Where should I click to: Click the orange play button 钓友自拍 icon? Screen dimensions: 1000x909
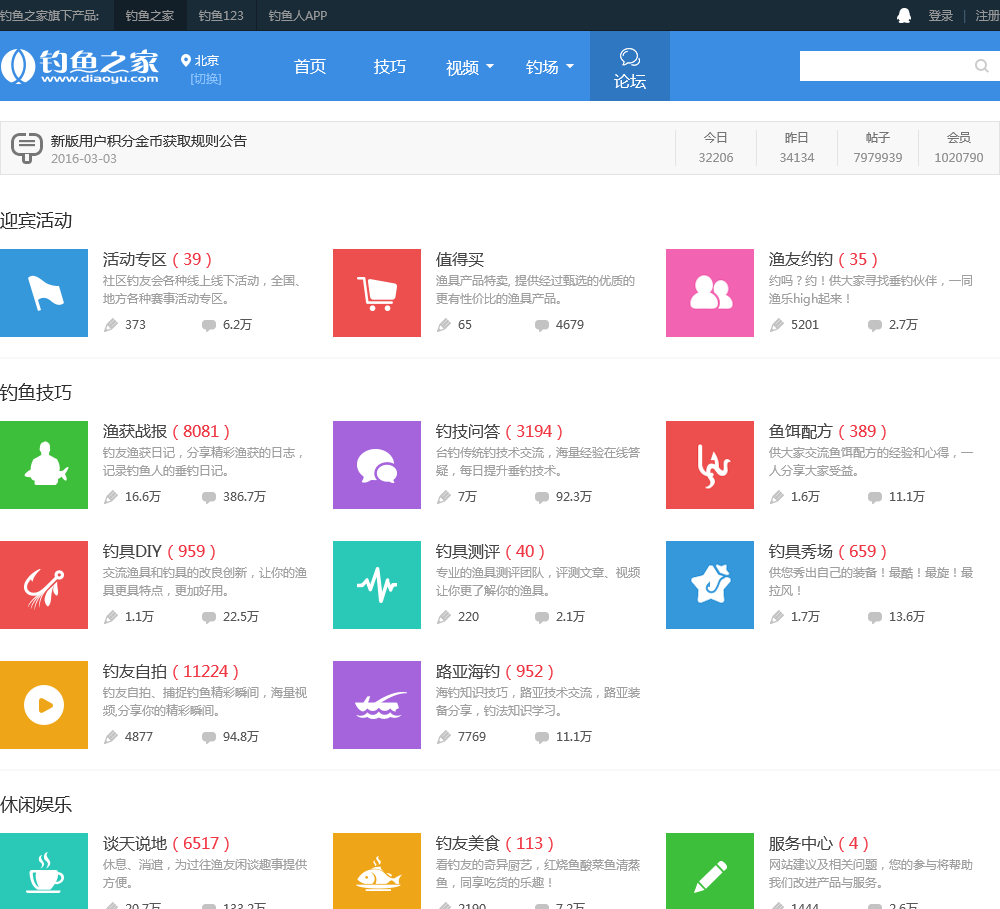click(x=44, y=705)
